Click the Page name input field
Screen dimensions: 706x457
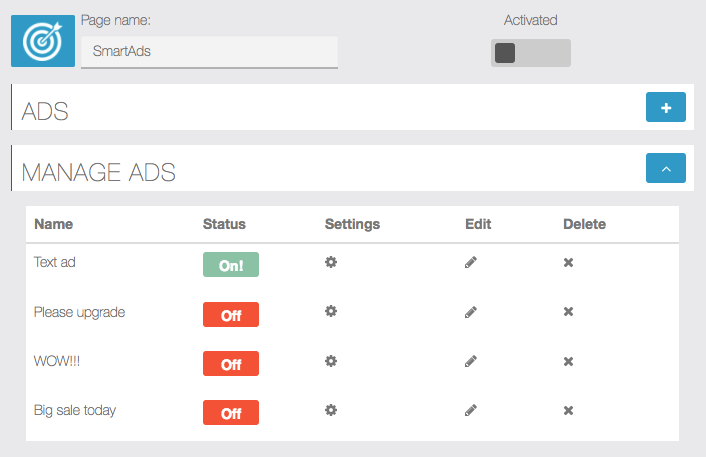tap(209, 52)
